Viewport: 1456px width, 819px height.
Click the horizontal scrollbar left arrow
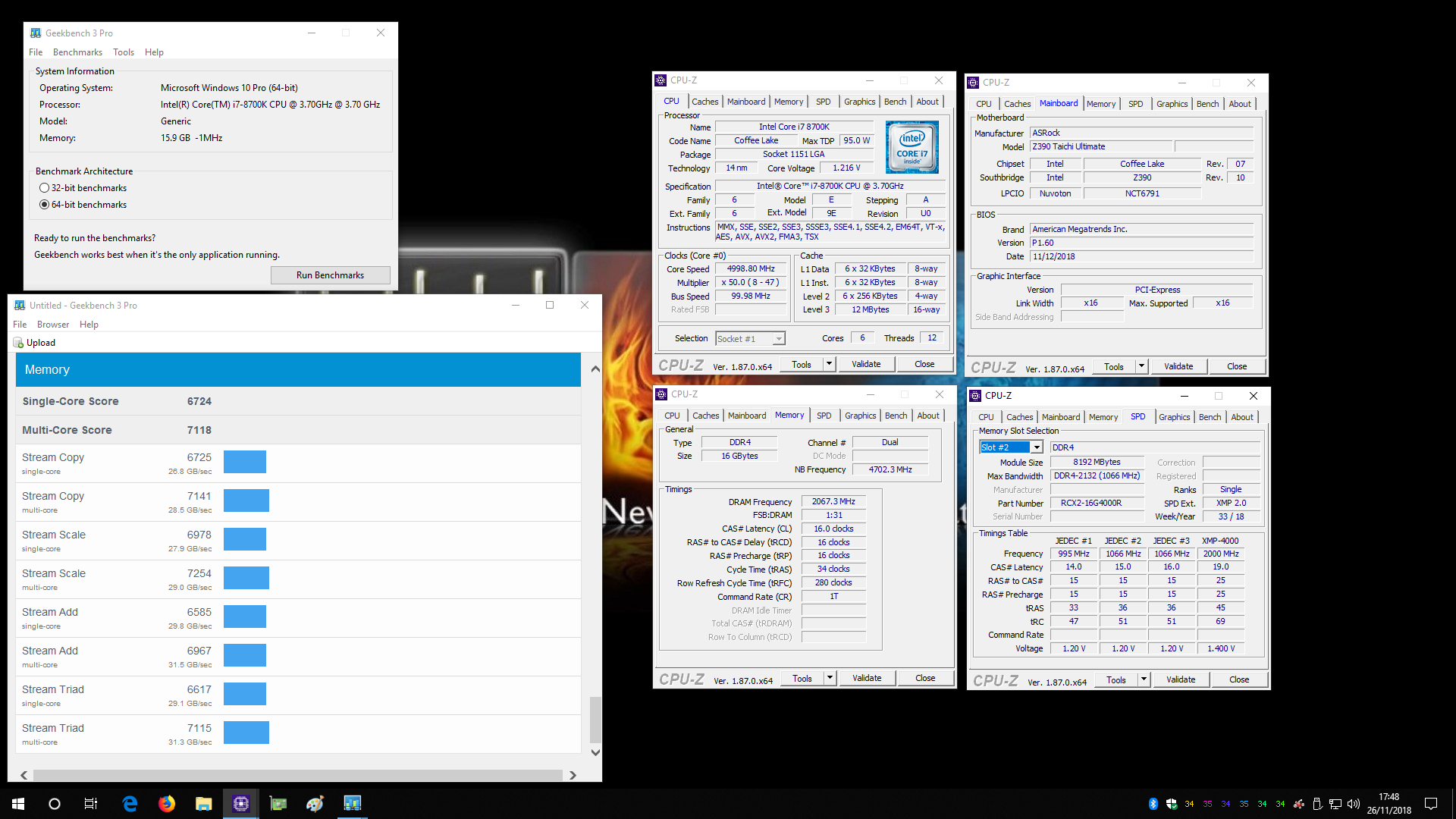pyautogui.click(x=24, y=775)
